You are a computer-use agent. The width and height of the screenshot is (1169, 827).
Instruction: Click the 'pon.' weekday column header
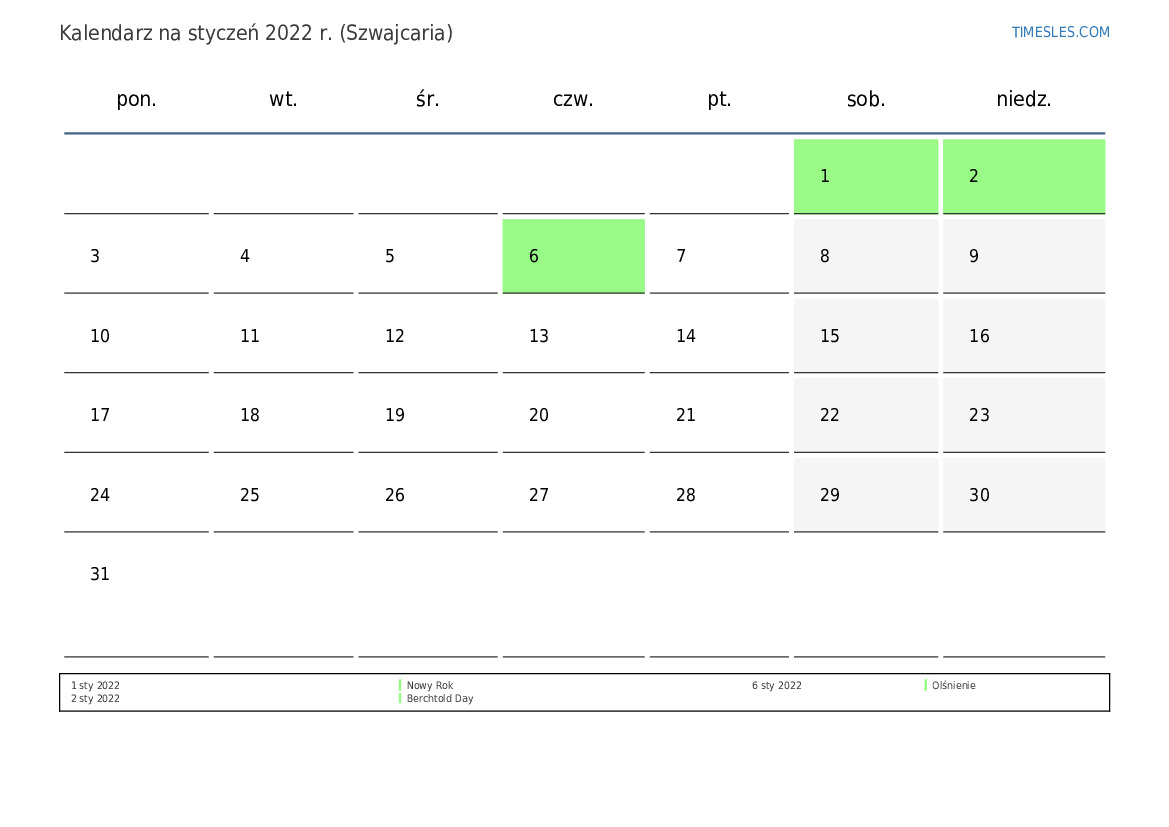[136, 99]
